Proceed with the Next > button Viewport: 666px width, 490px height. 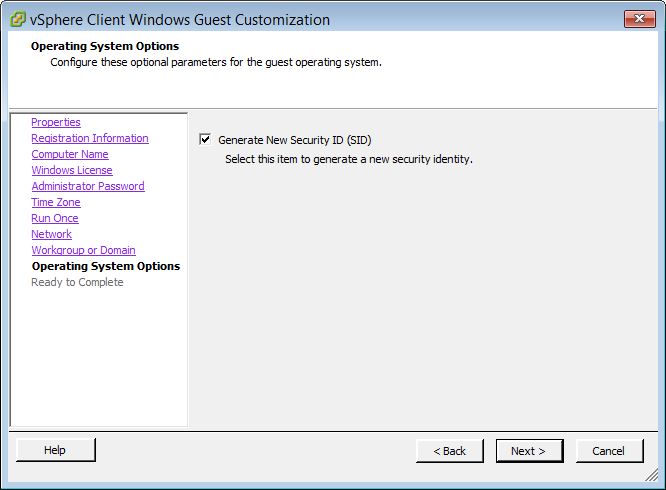click(x=529, y=451)
